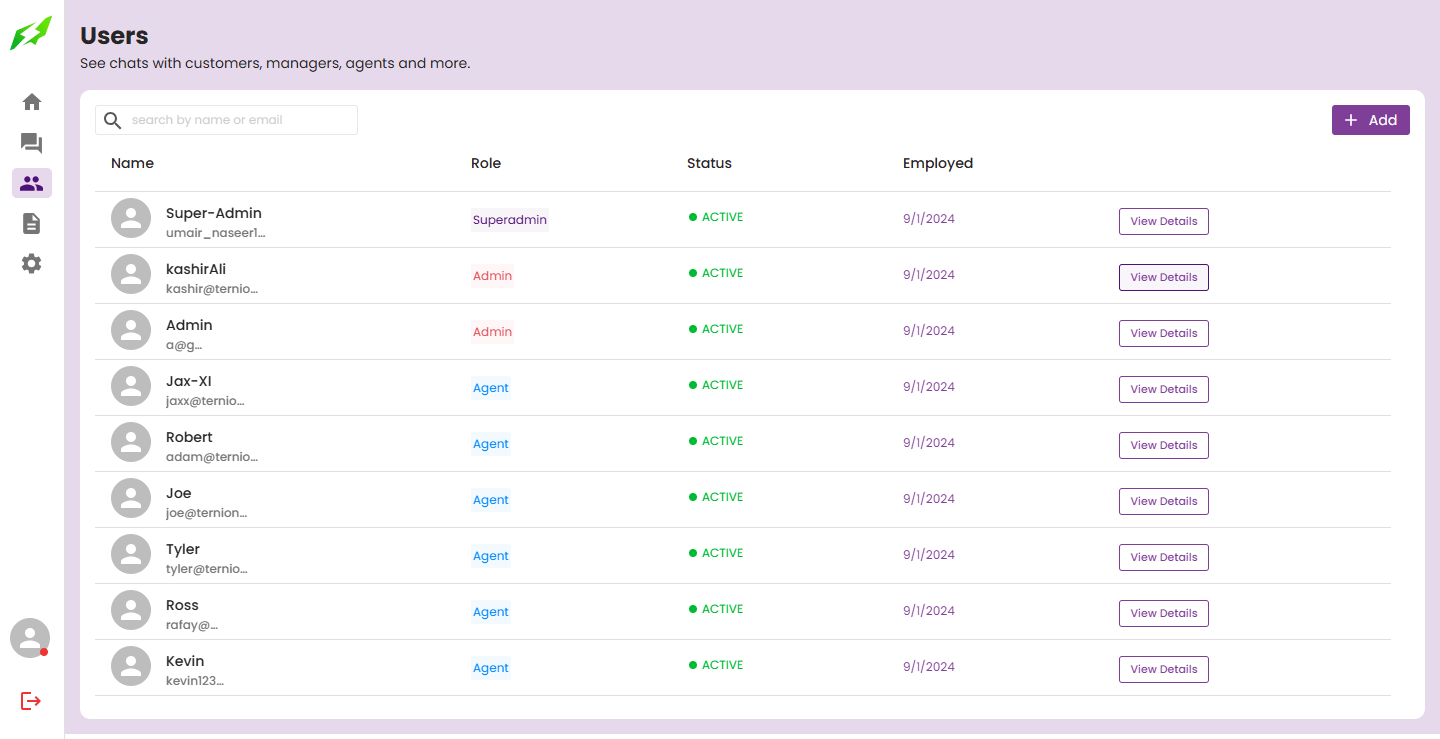Screen dimensions: 1440x739
Task: Click Super-Admin's avatar picture
Action: 131,218
